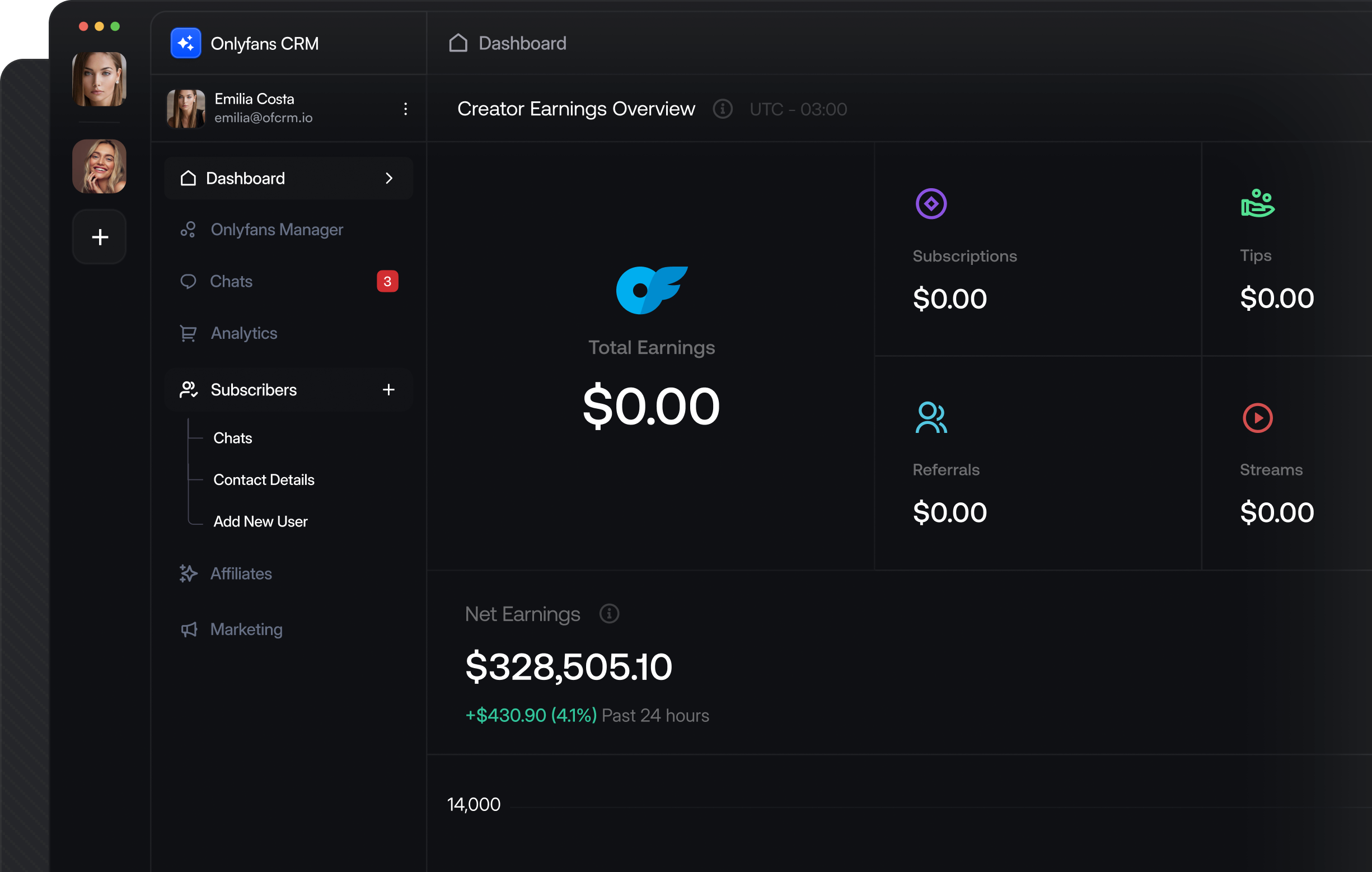Click the Tips $0.00 amount
This screenshot has width=1372, height=872.
[1277, 299]
